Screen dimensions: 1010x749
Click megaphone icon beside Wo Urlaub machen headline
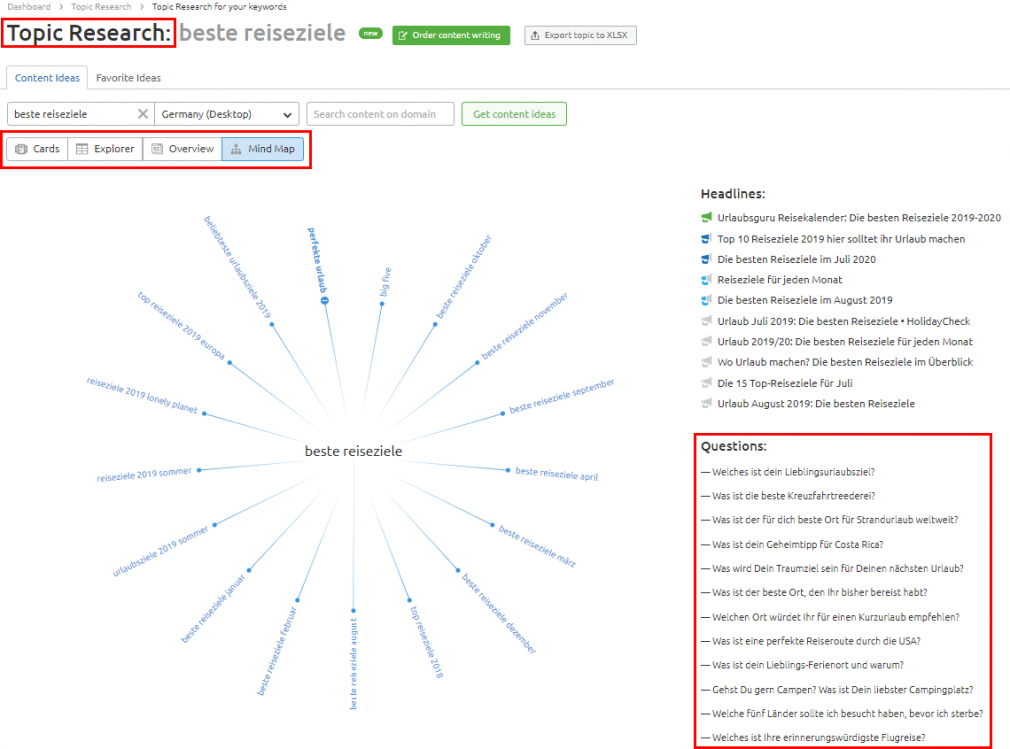[707, 362]
